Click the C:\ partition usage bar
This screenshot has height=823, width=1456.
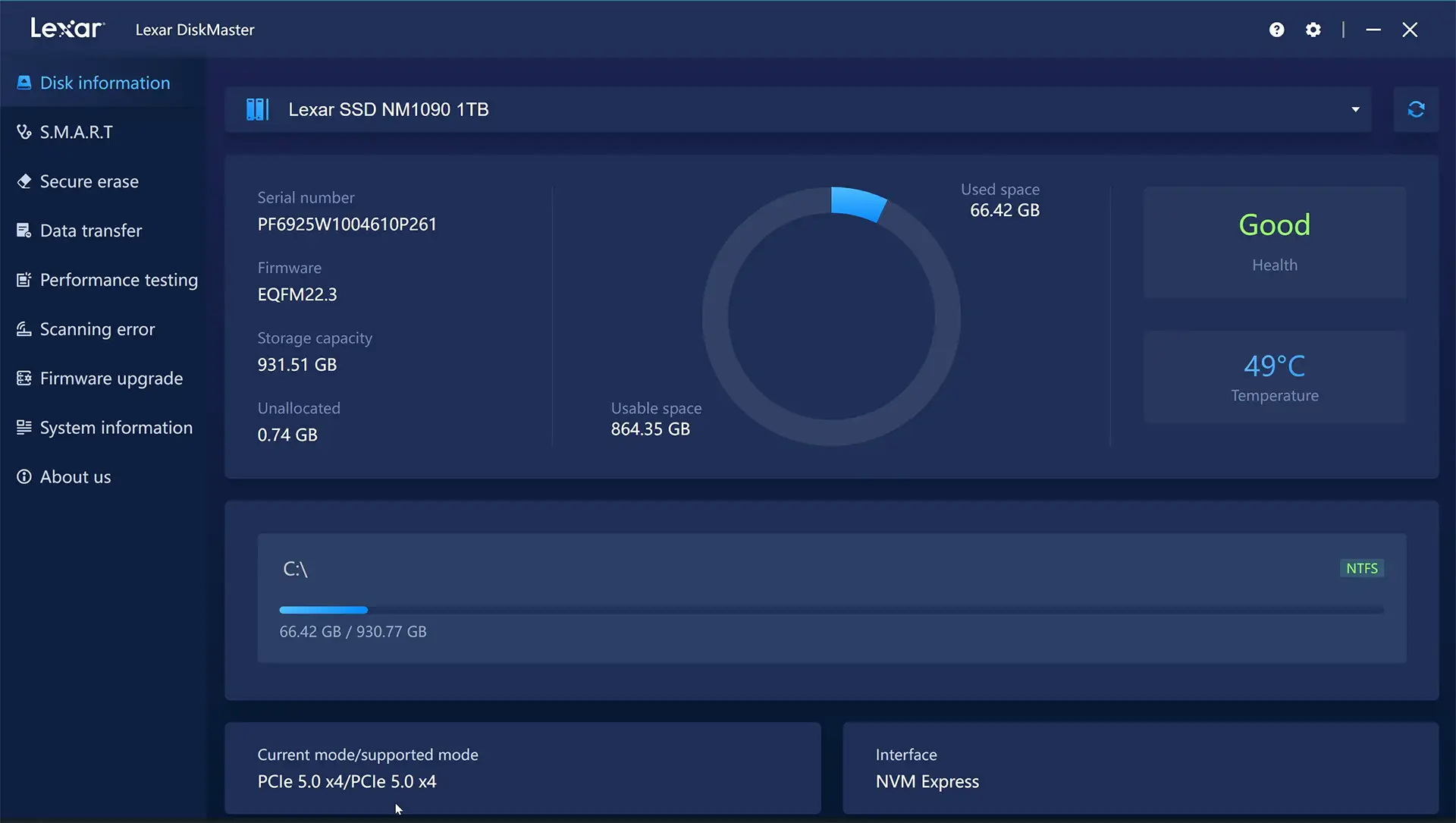(831, 610)
